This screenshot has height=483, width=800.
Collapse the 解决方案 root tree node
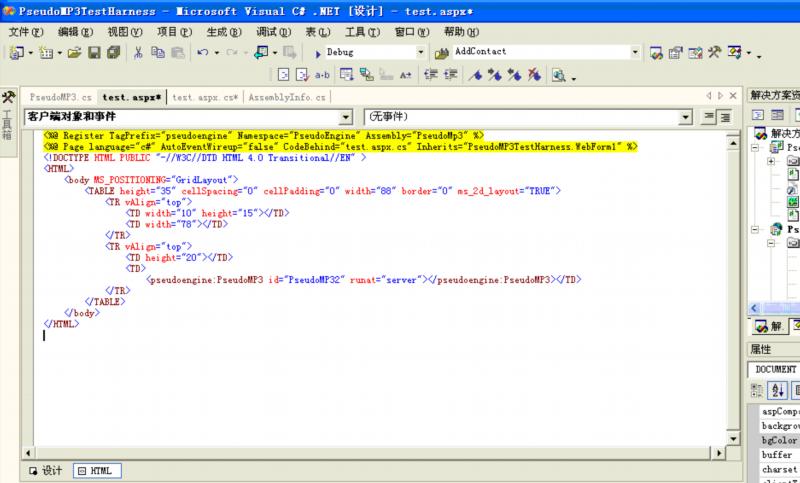755,147
